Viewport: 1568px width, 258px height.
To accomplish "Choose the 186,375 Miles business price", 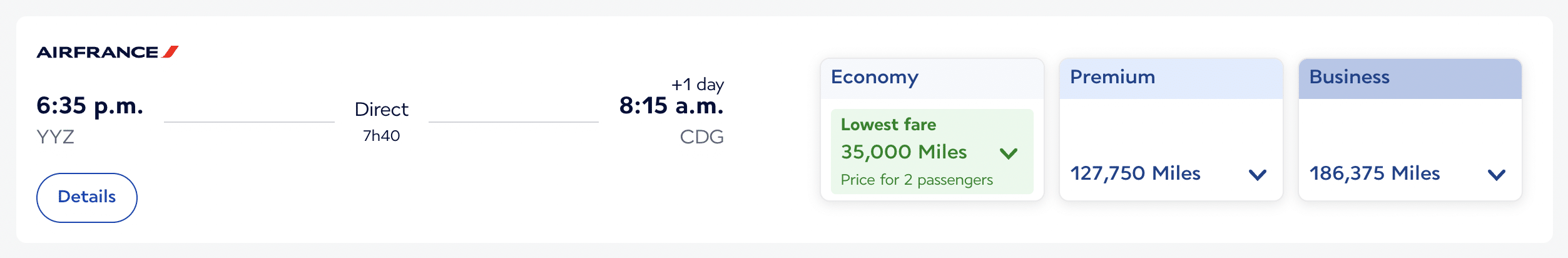I will pos(1375,173).
